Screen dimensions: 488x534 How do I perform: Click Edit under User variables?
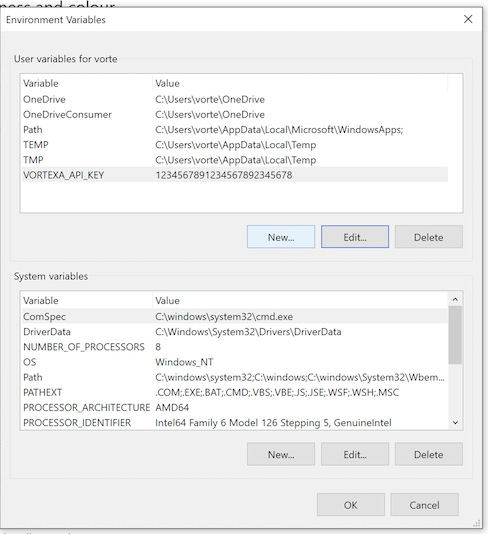click(355, 237)
